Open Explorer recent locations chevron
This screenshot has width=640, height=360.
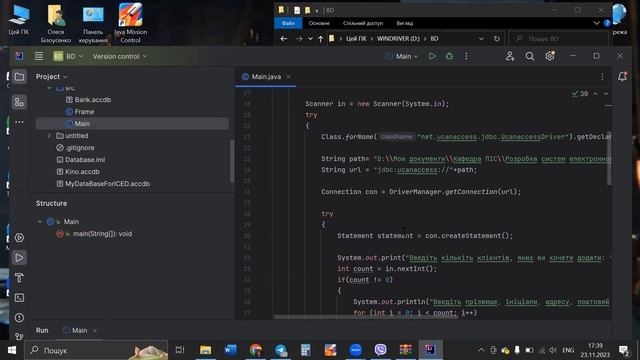click(x=310, y=38)
